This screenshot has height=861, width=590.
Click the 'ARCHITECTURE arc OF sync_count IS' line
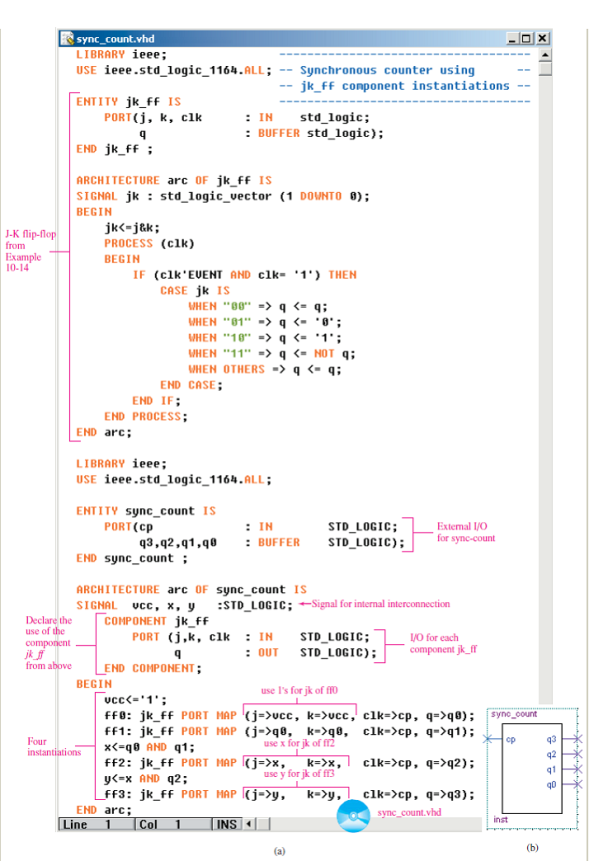tap(192, 590)
